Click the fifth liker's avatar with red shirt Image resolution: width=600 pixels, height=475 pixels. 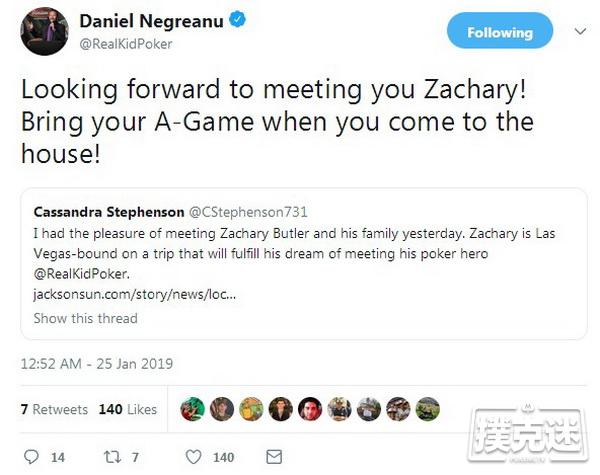(310, 409)
